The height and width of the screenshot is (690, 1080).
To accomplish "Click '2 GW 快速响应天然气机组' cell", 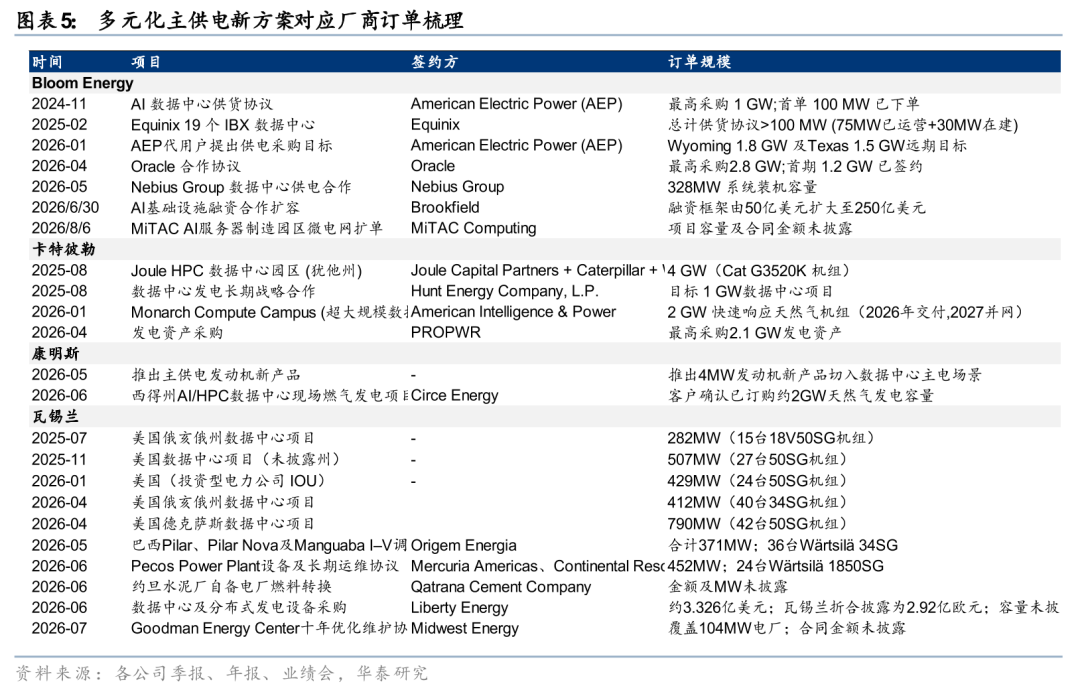I will [845, 312].
